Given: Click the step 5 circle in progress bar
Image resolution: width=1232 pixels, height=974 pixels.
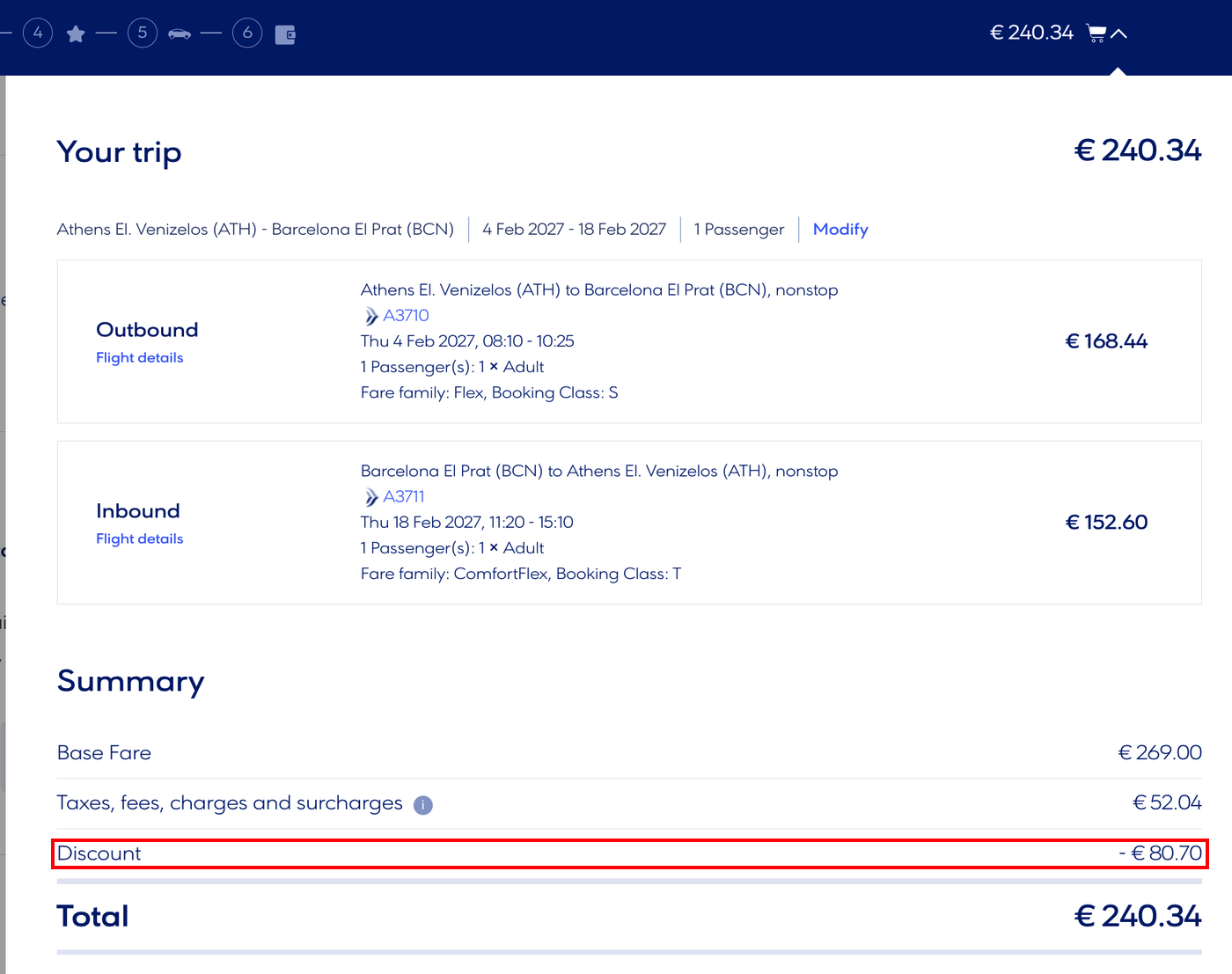Looking at the screenshot, I should point(143,33).
